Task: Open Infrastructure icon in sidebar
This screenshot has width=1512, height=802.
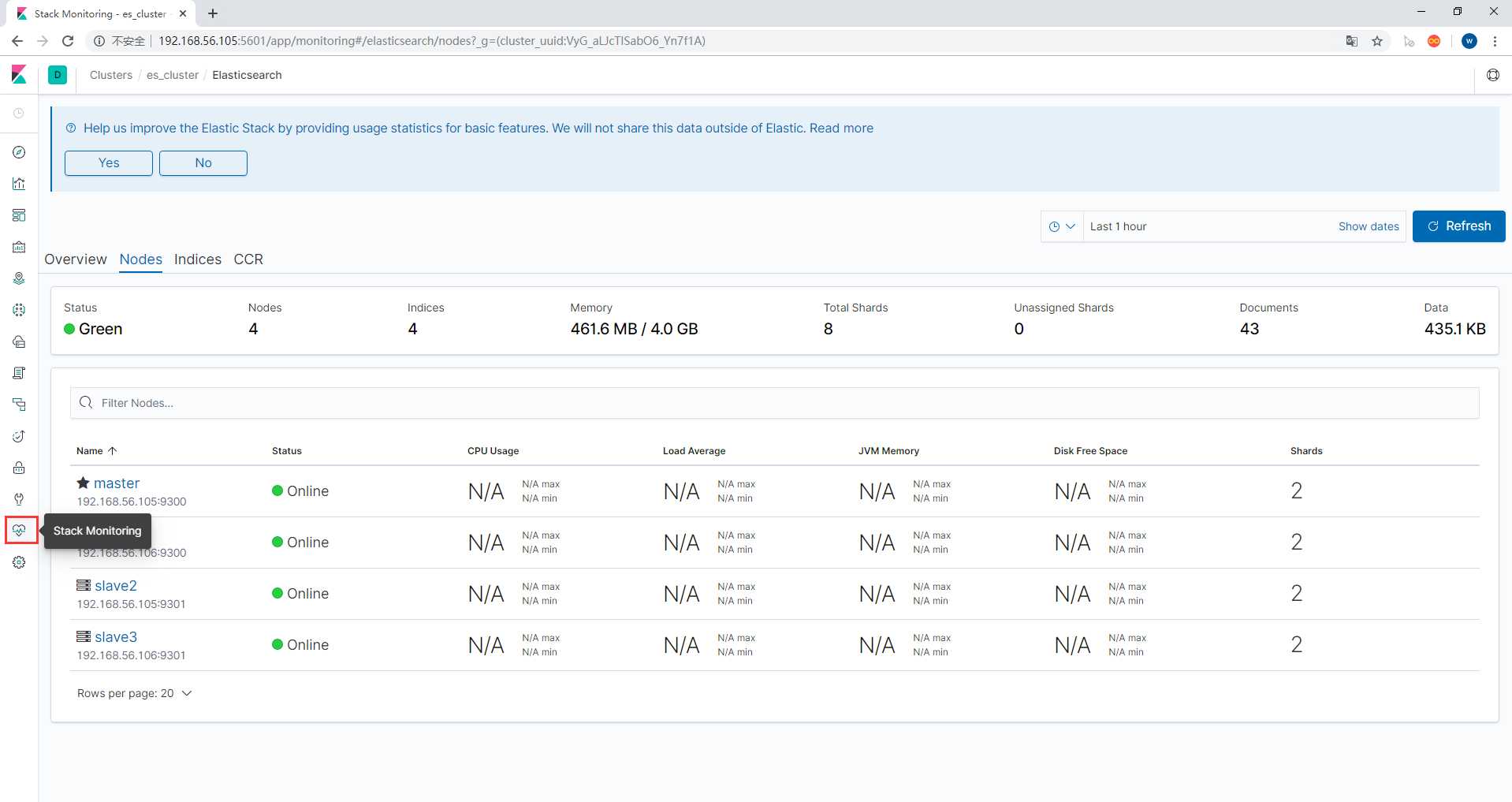Action: coord(19,341)
